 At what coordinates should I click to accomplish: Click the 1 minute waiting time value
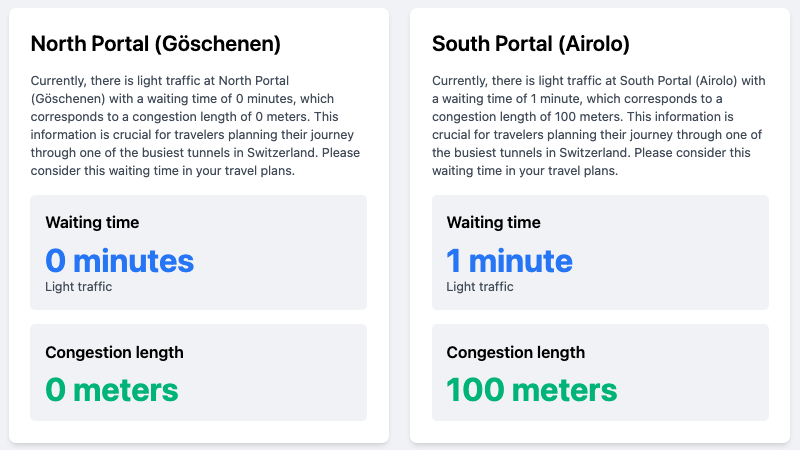point(509,261)
